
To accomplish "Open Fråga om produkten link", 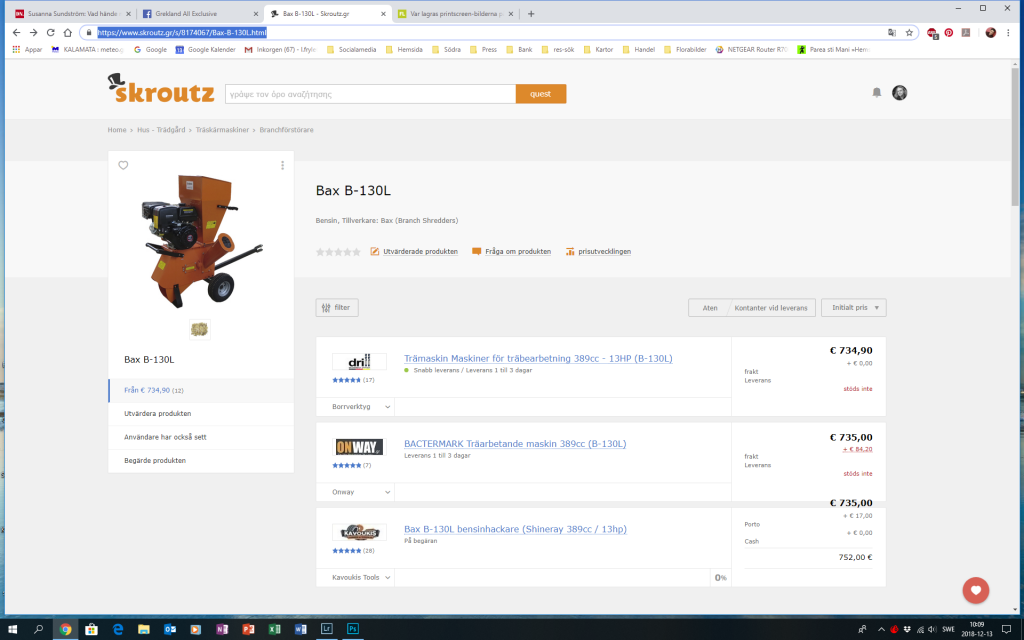I will click(x=512, y=251).
